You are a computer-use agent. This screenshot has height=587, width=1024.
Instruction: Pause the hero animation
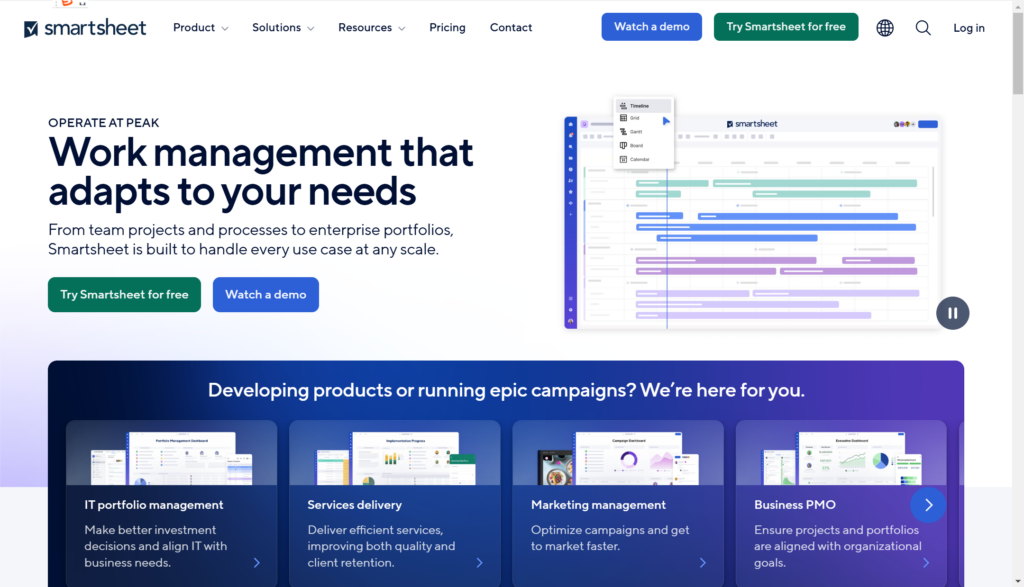click(x=952, y=313)
